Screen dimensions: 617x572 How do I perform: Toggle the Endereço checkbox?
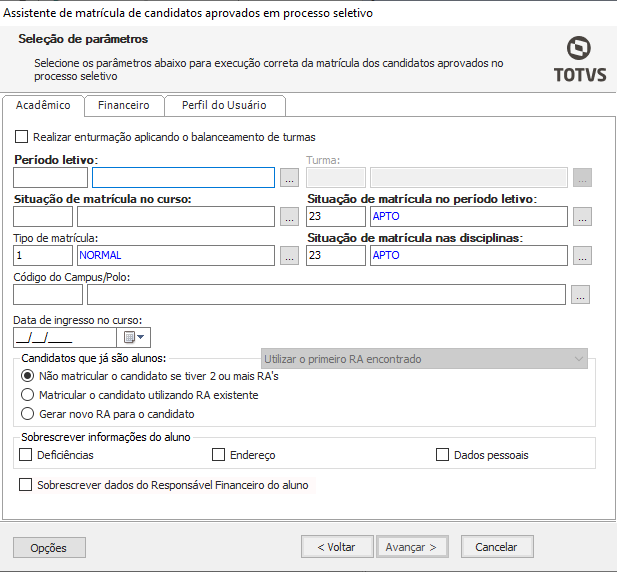(219, 455)
